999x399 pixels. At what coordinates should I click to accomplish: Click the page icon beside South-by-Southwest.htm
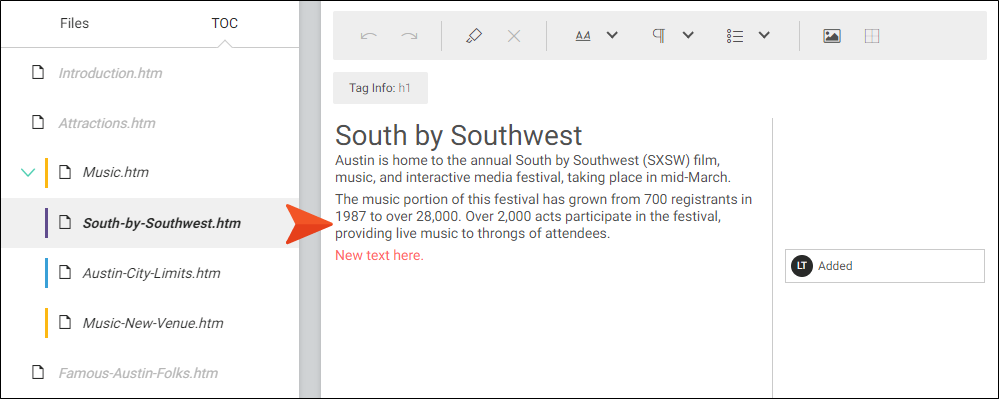64,222
